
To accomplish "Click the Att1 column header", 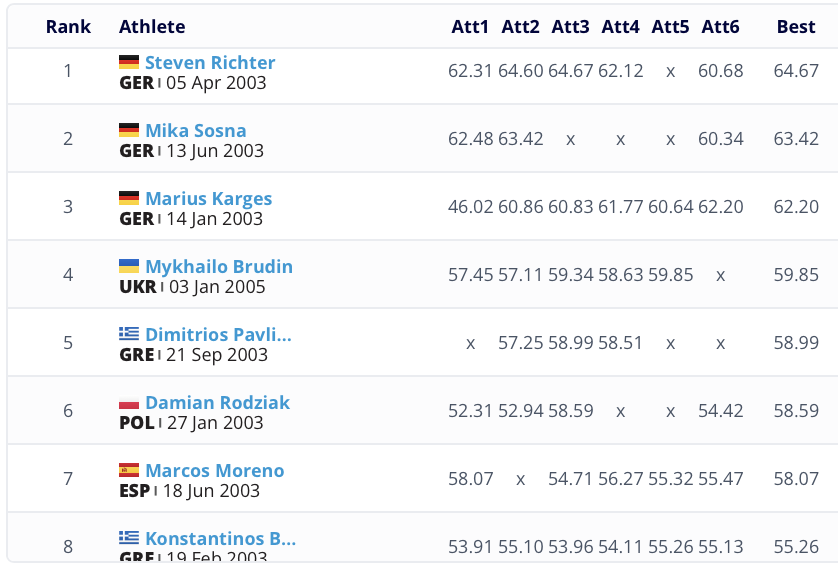I will coord(470,27).
